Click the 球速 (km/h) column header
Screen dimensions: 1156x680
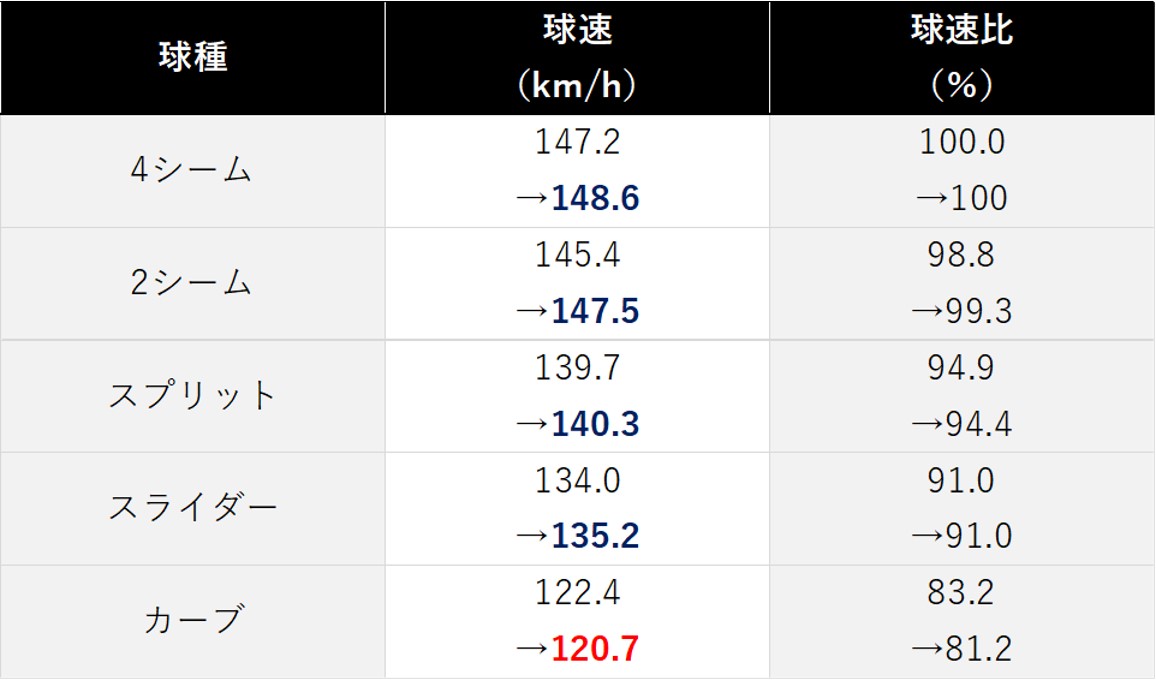(x=577, y=57)
